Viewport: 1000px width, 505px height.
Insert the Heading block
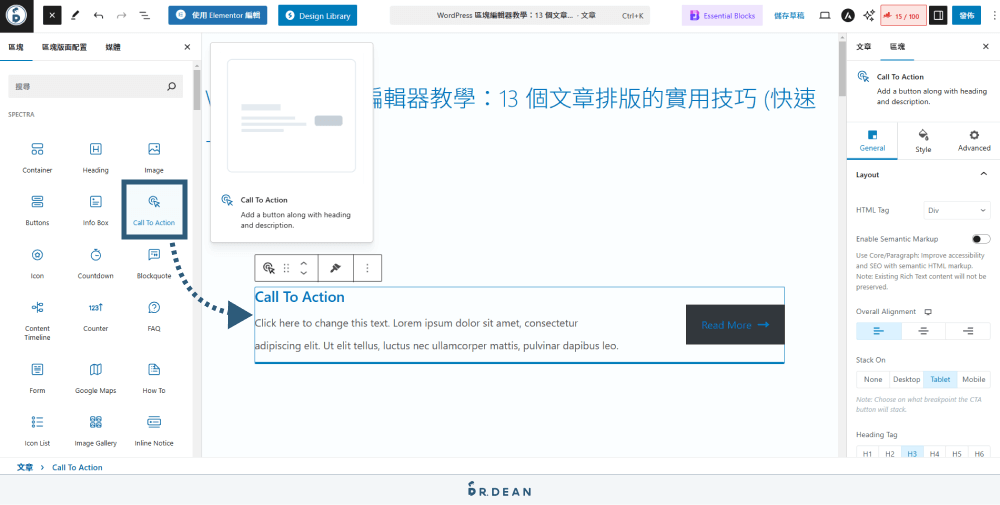pyautogui.click(x=96, y=157)
